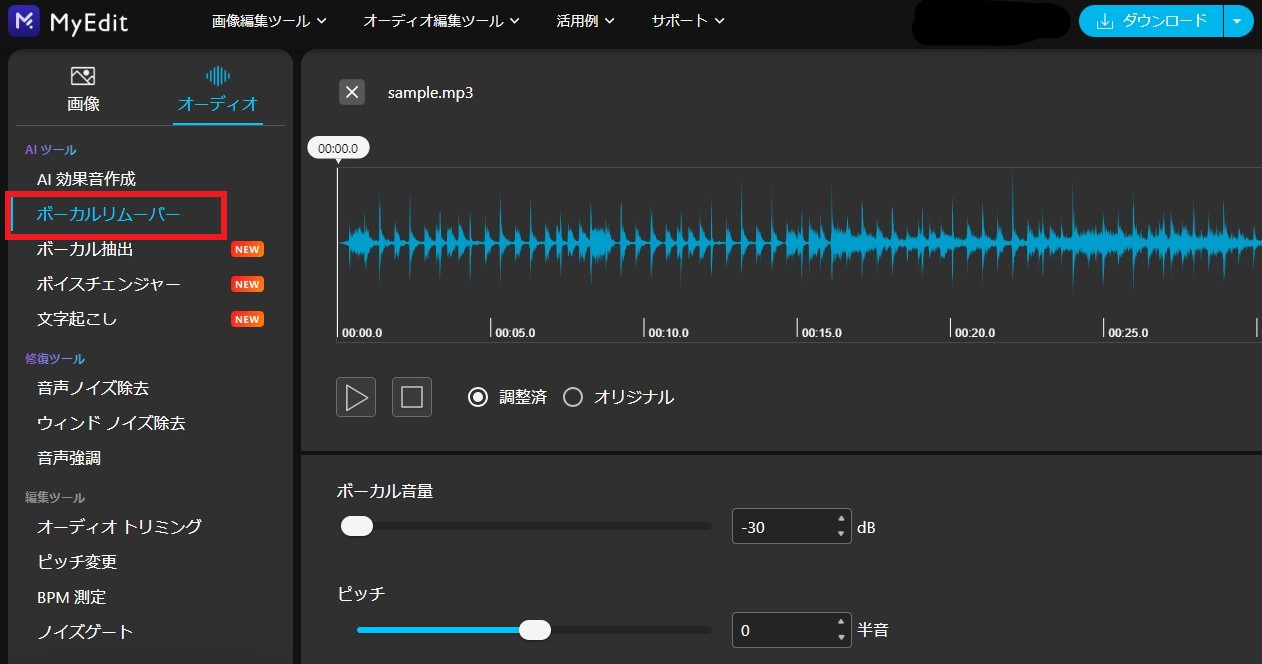This screenshot has width=1262, height=664.
Task: Open AI 効果音作成 tool
Action: tap(94, 178)
